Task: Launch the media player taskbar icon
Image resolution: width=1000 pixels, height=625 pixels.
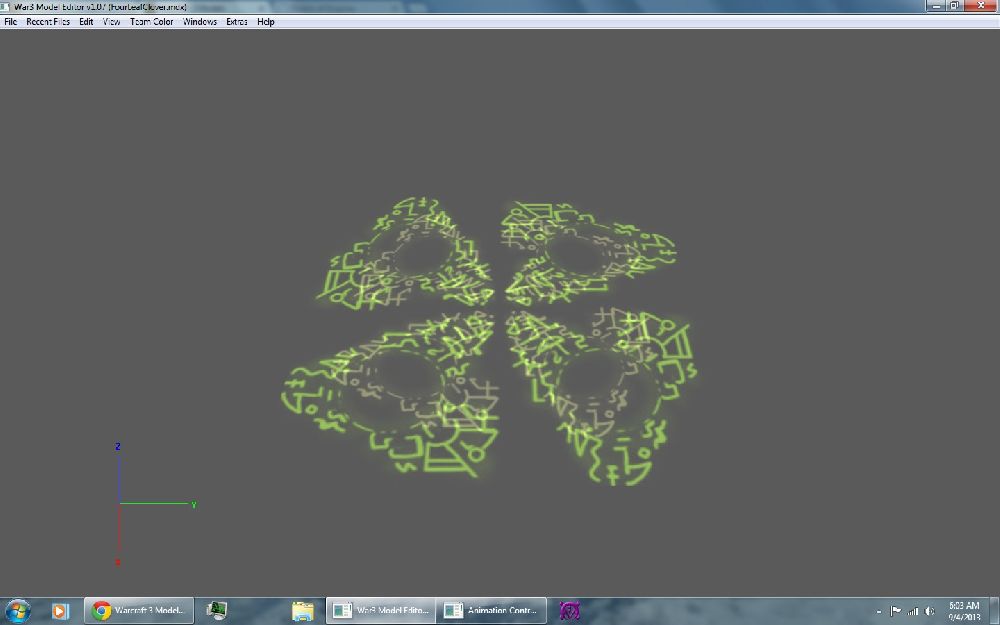Action: click(60, 611)
